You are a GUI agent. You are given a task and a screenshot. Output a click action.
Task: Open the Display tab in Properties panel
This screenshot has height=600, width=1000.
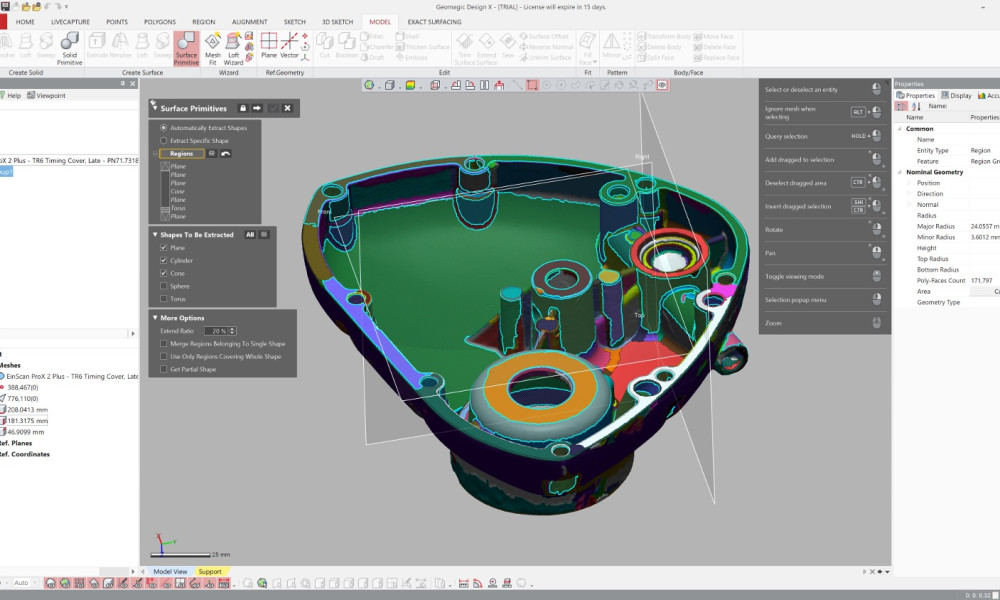coord(956,95)
